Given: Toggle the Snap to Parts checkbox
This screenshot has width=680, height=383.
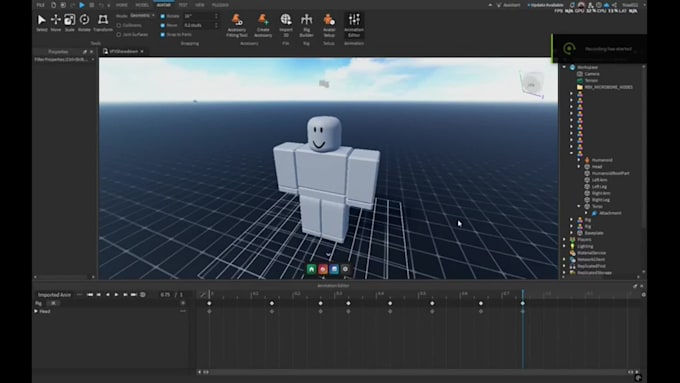Looking at the screenshot, I should [x=163, y=34].
